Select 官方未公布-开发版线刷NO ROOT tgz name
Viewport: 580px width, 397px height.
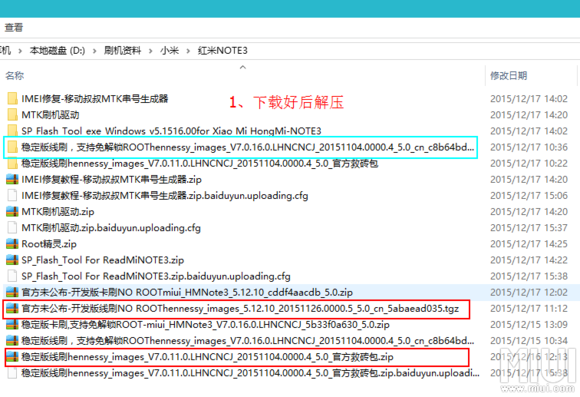[240, 308]
